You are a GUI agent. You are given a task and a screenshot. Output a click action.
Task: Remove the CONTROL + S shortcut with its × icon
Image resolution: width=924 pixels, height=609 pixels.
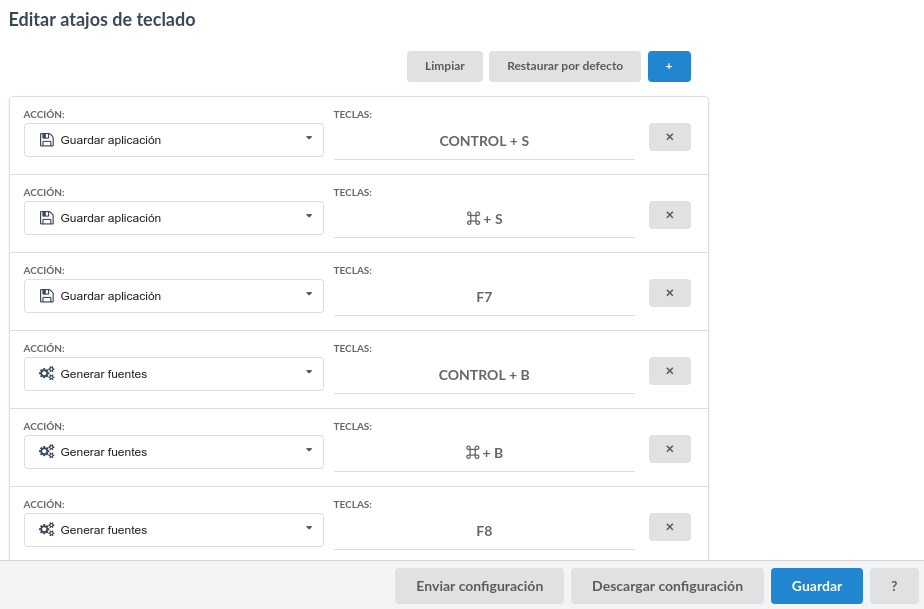(669, 137)
